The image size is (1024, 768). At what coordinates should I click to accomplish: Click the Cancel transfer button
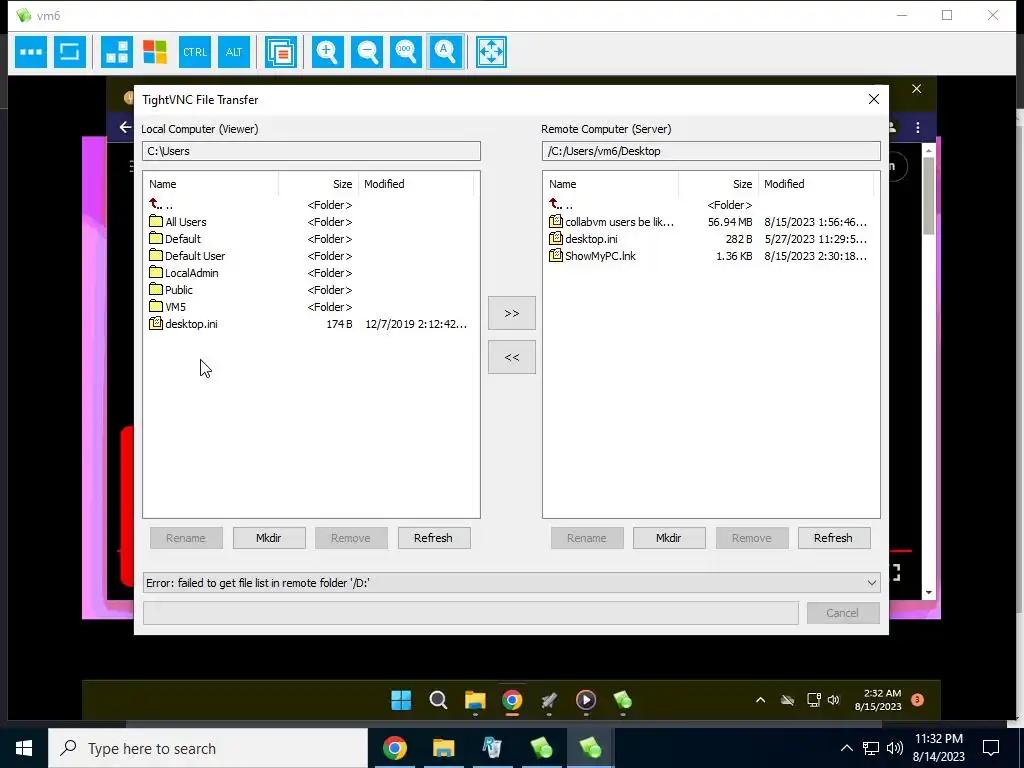click(x=843, y=613)
